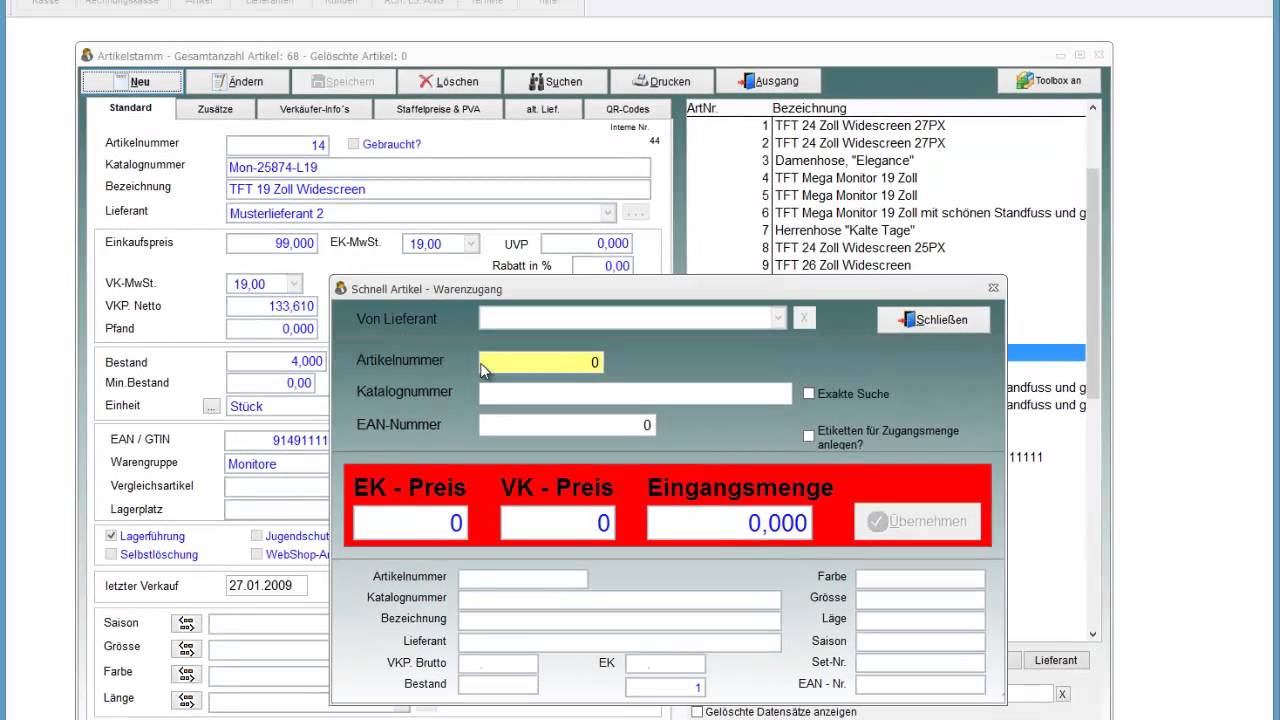Open the Staffelpreise & PVA tab
Image resolution: width=1280 pixels, height=720 pixels.
(x=439, y=109)
